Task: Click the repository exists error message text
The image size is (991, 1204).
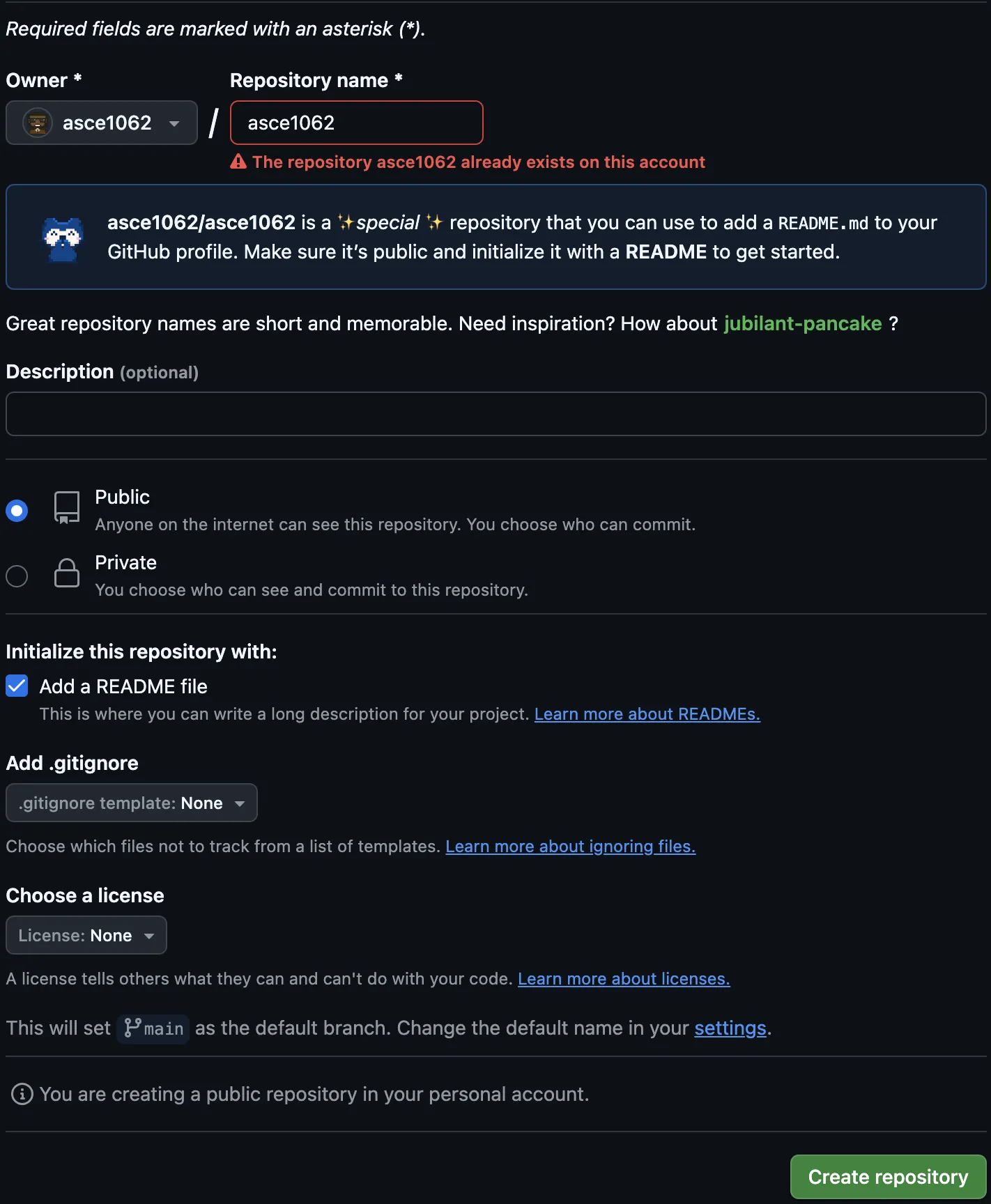Action: click(479, 162)
